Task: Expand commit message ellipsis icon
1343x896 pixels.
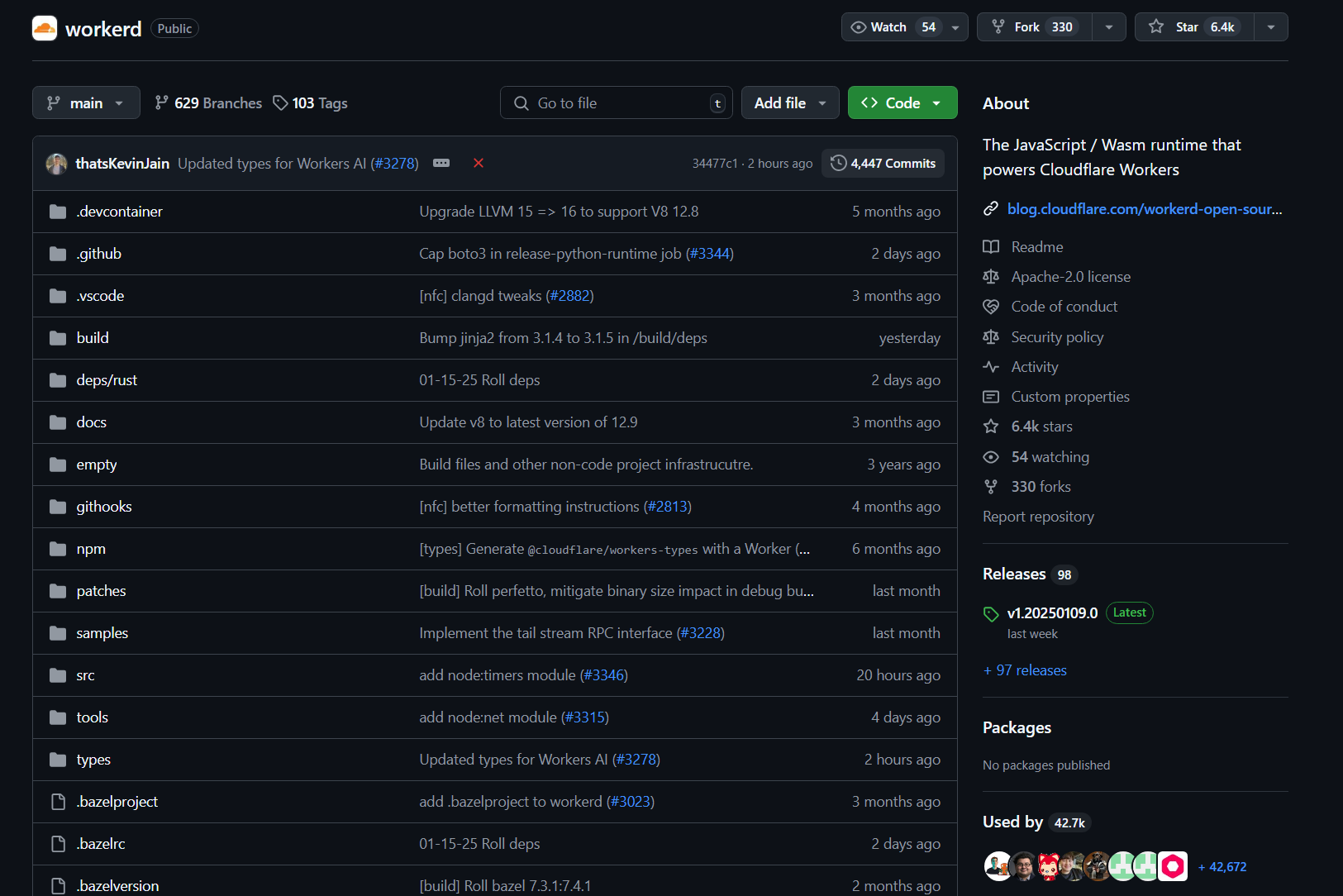Action: pos(441,163)
